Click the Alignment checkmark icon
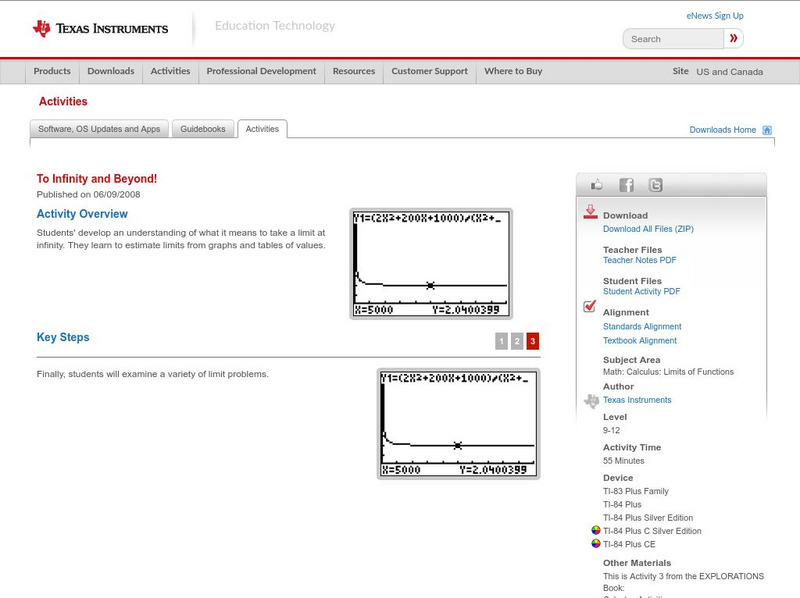Image resolution: width=800 pixels, height=598 pixels. point(590,306)
